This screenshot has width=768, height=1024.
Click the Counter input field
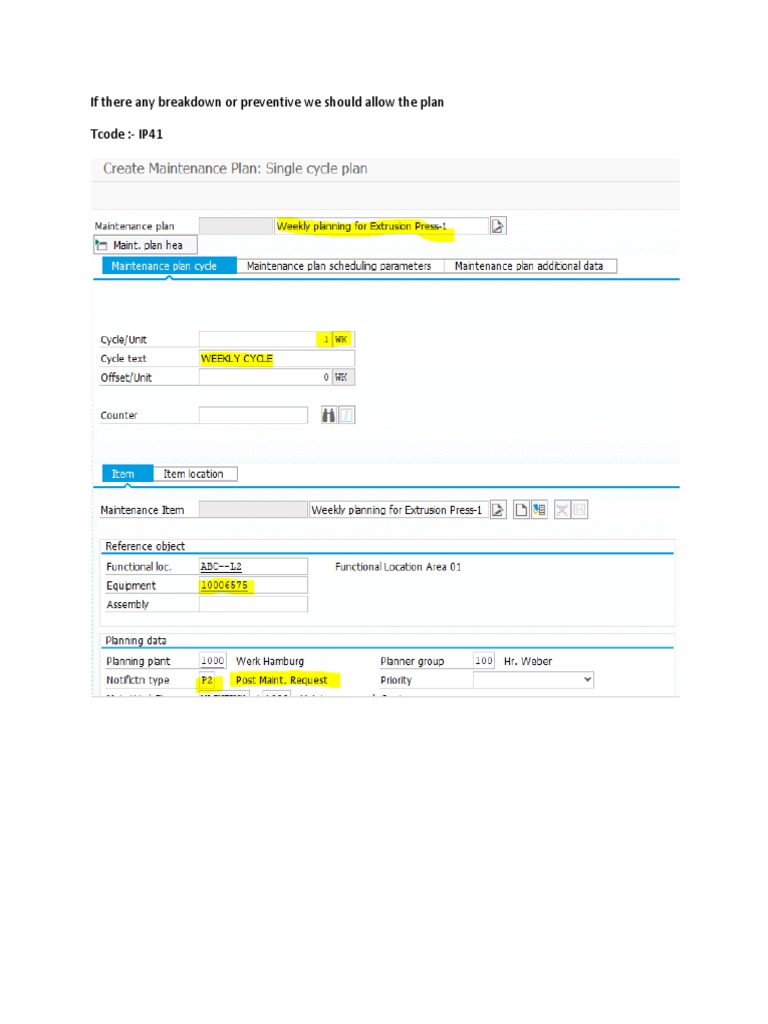point(253,415)
